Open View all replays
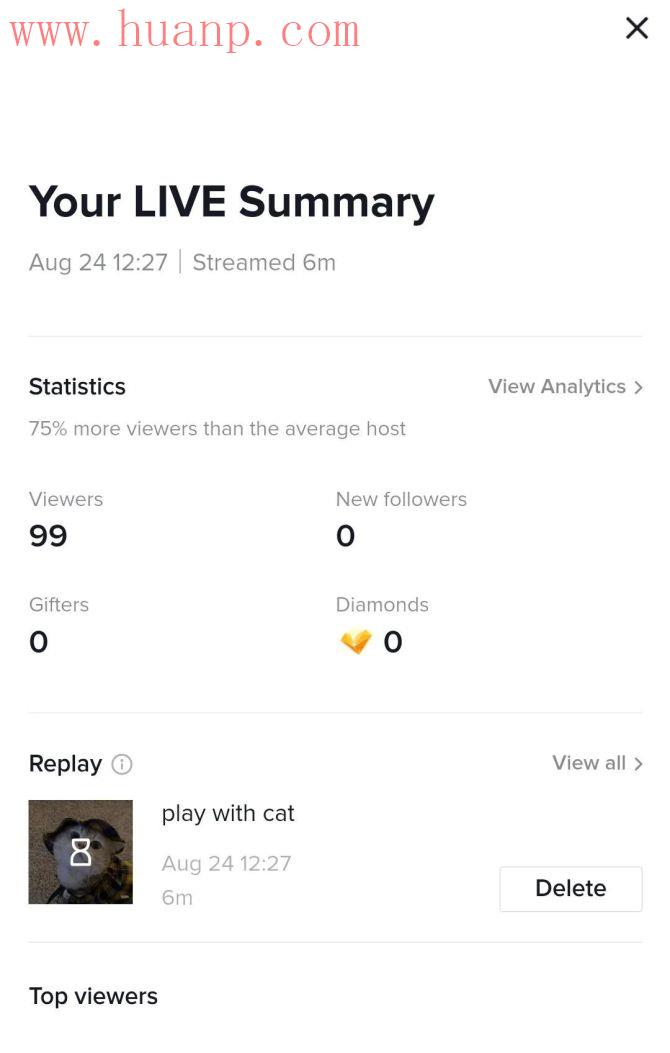Screen dimensions: 670x1053 point(589,763)
